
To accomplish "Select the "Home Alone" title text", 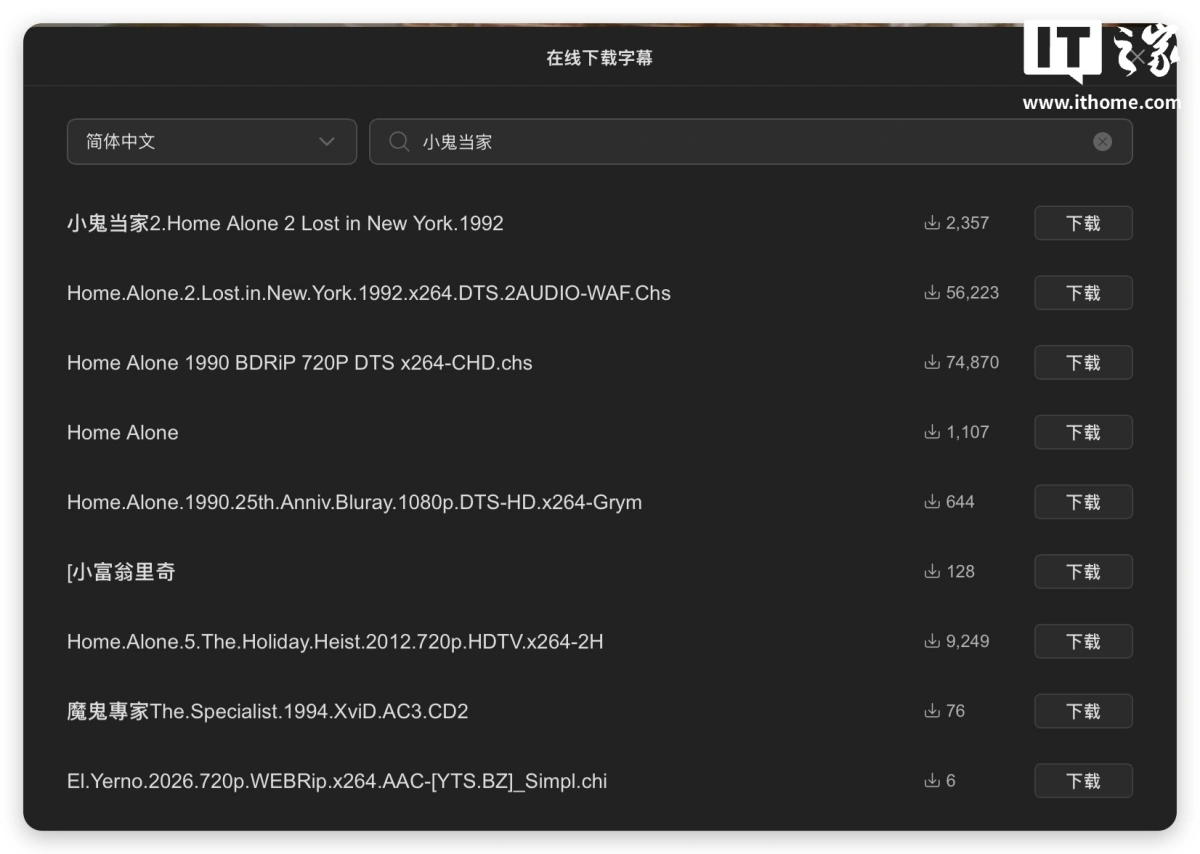I will click(x=123, y=432).
